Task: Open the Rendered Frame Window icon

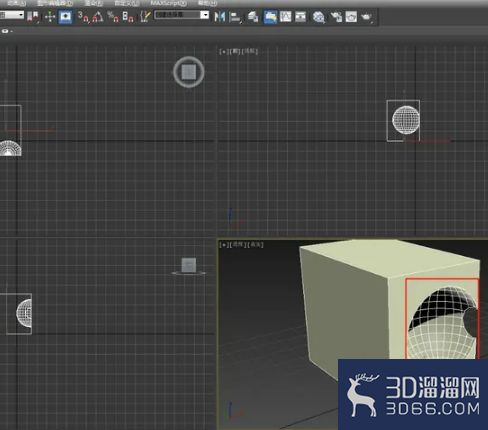Action: pos(351,16)
